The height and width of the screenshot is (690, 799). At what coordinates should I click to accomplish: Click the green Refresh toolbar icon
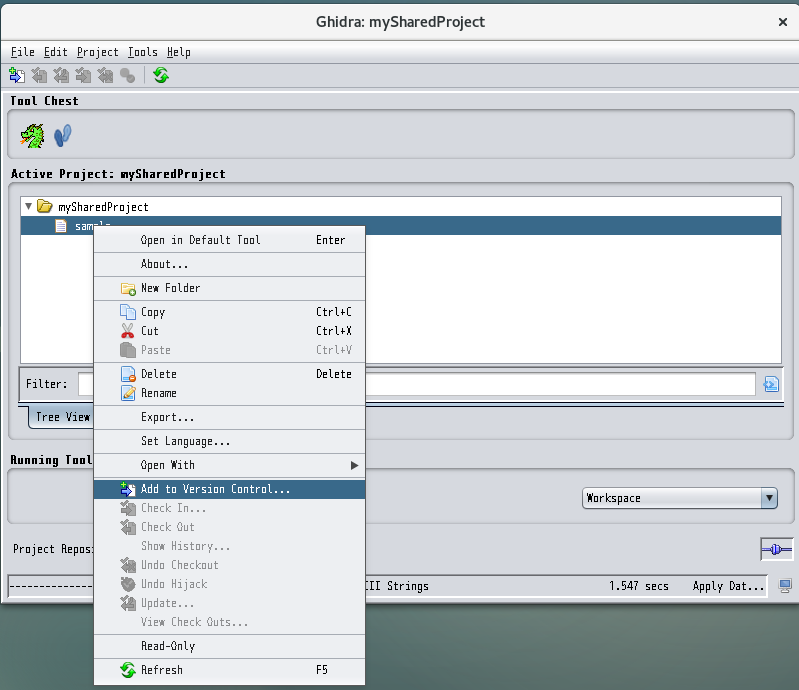pos(161,75)
